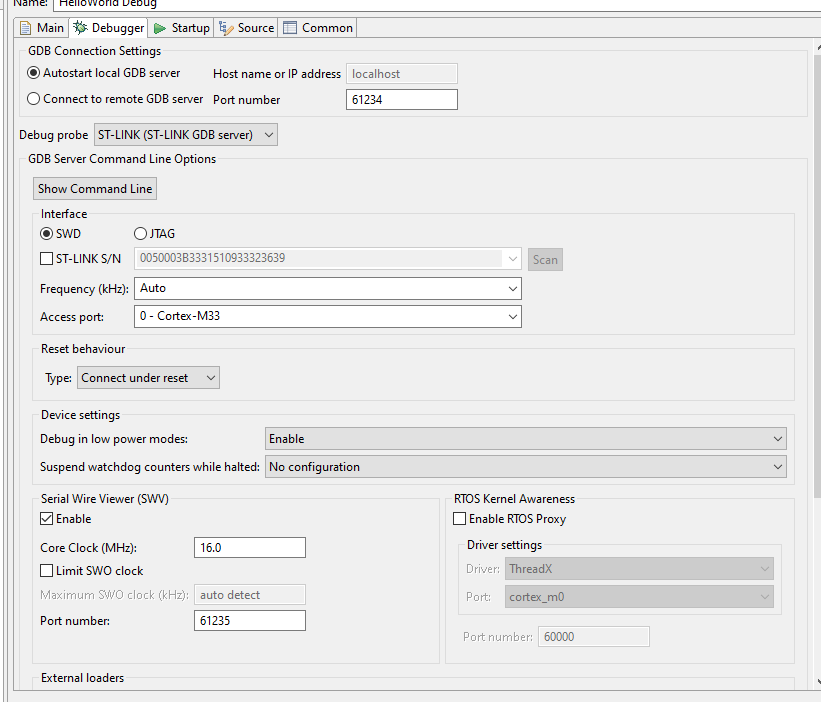Click the Maximum SWO clock field
The height and width of the screenshot is (702, 821).
(x=250, y=595)
